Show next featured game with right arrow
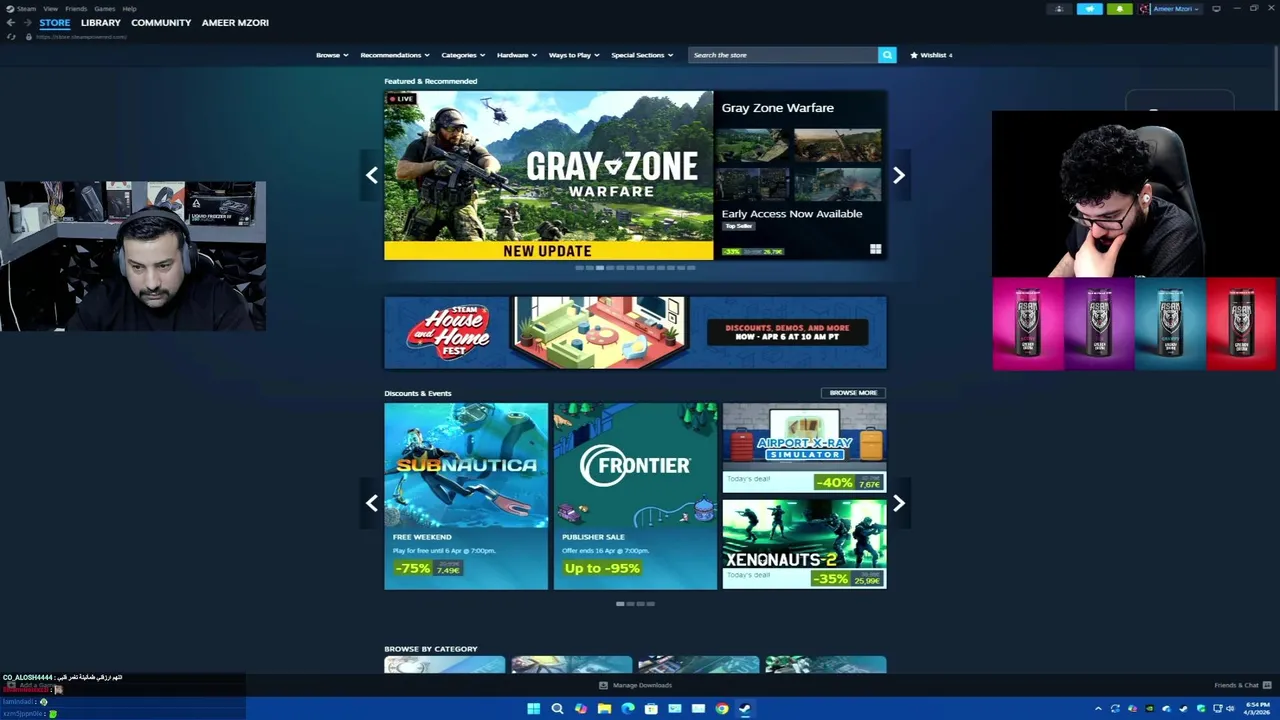This screenshot has height=720, width=1280. point(899,175)
